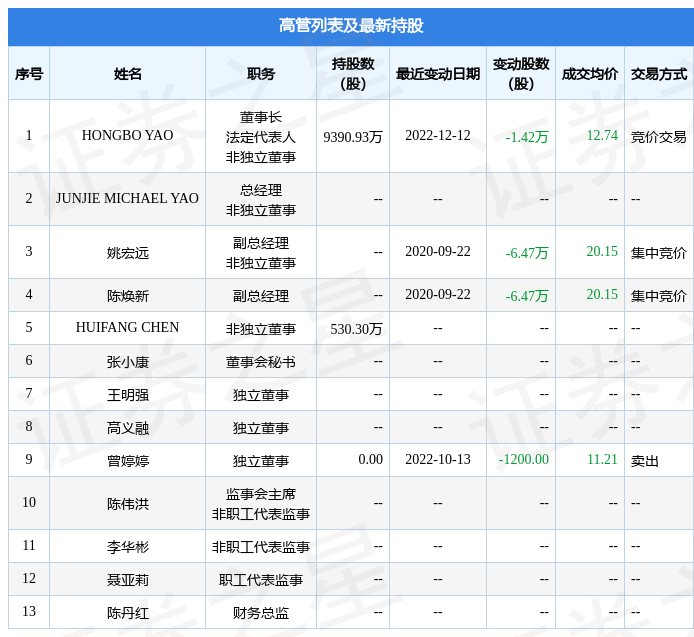Click 李华彬's position 非职工代表监事
This screenshot has width=694, height=637.
261,547
